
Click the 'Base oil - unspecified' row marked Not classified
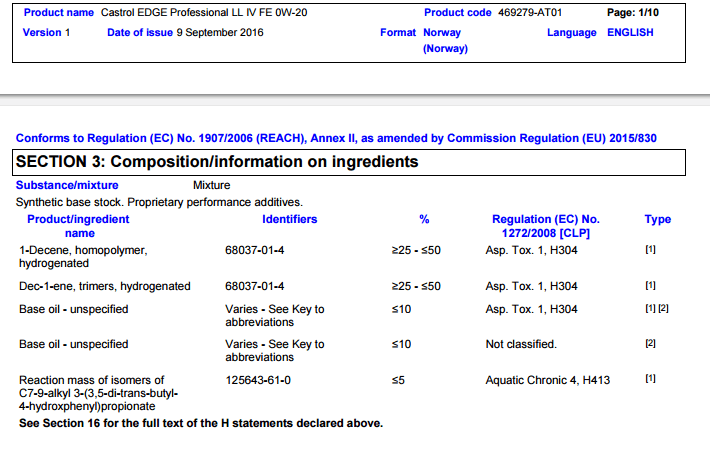[x=73, y=344]
